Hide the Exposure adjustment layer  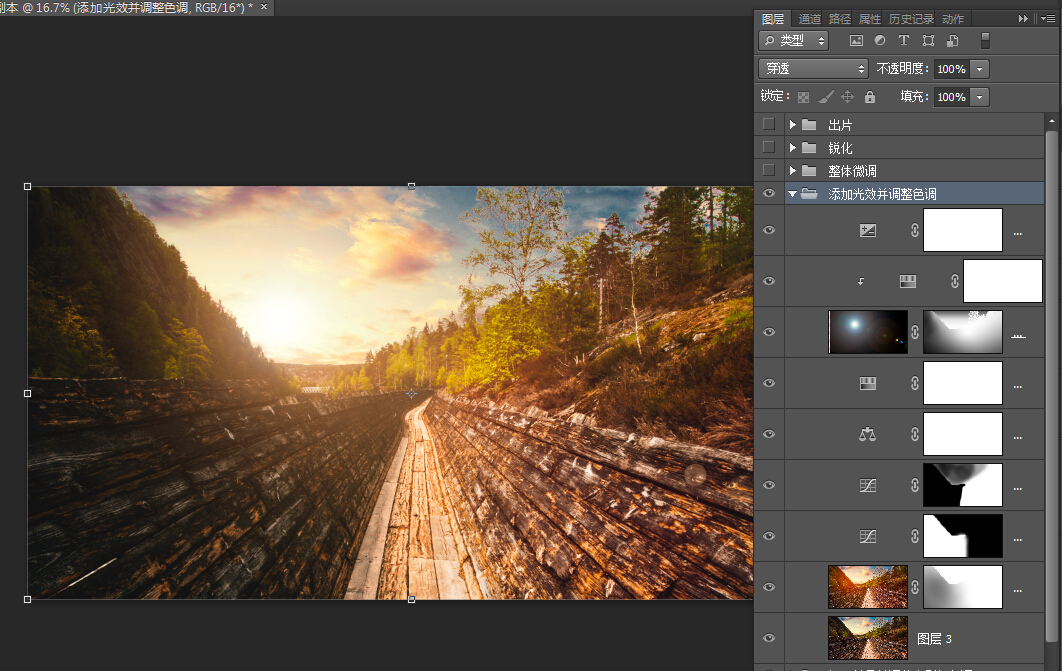click(x=769, y=230)
